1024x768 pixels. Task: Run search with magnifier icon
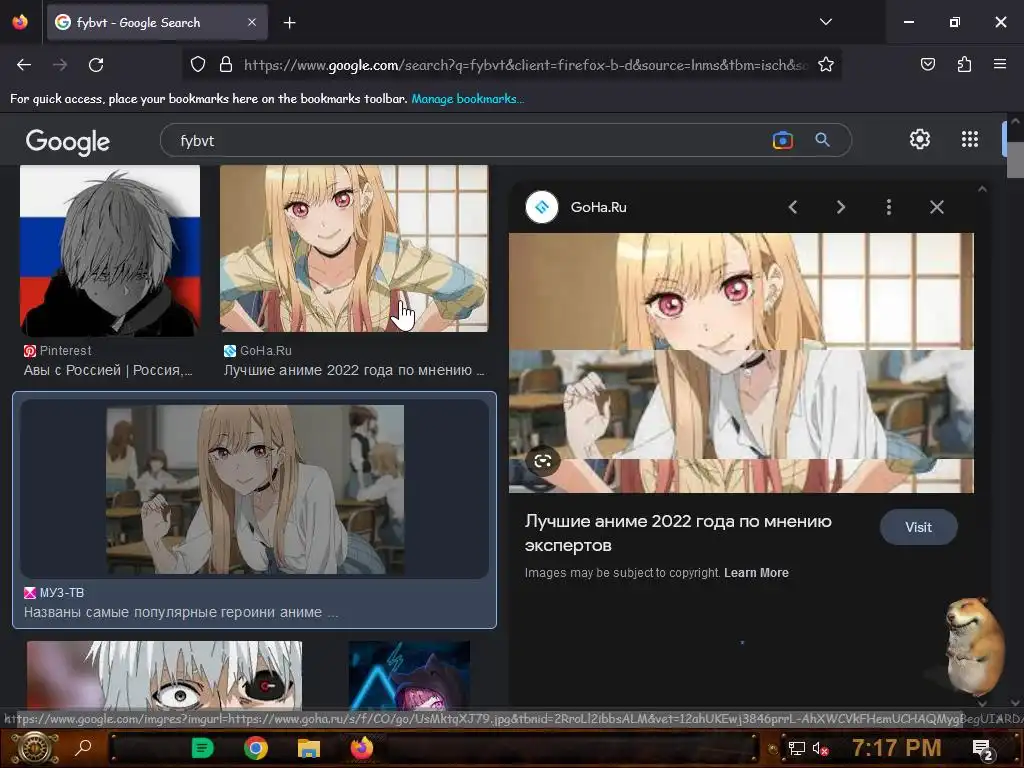click(822, 140)
